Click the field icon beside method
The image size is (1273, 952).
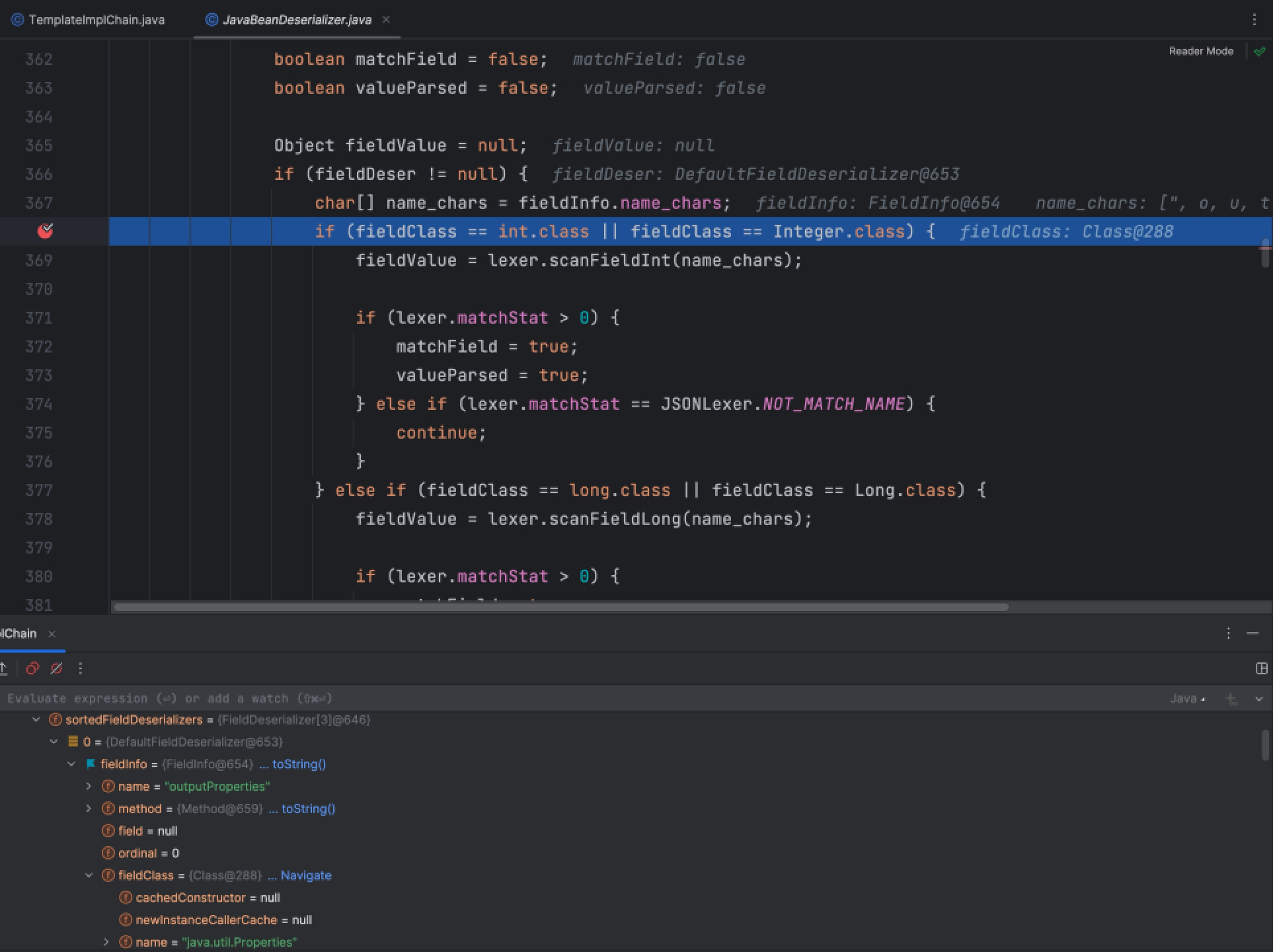pyautogui.click(x=108, y=809)
